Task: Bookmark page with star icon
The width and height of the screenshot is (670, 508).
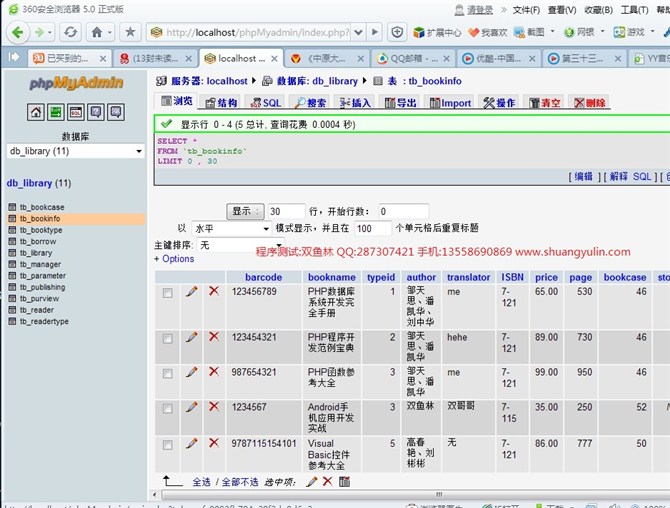Action: 130,32
